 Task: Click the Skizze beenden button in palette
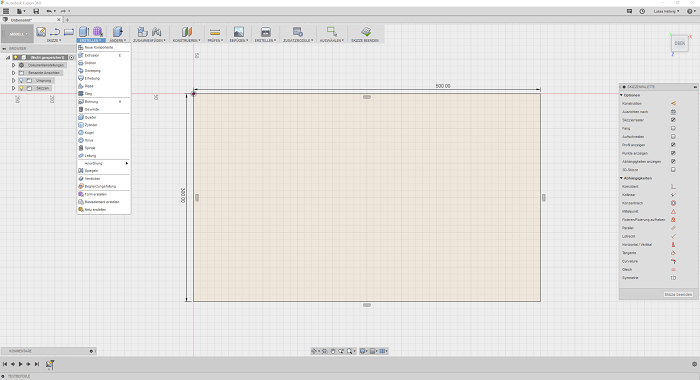click(678, 294)
